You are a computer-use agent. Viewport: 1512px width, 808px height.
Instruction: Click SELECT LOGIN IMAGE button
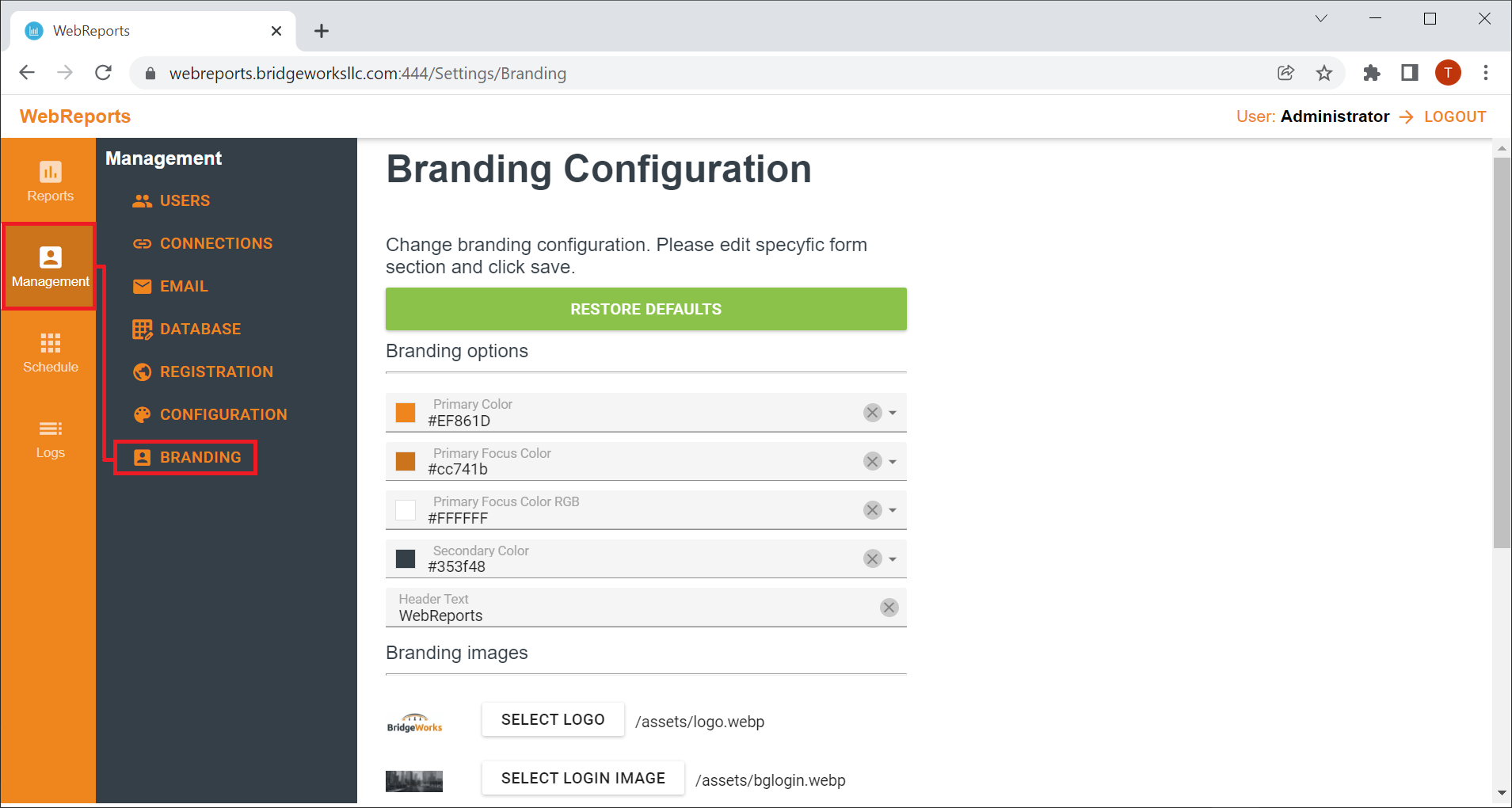click(x=583, y=778)
